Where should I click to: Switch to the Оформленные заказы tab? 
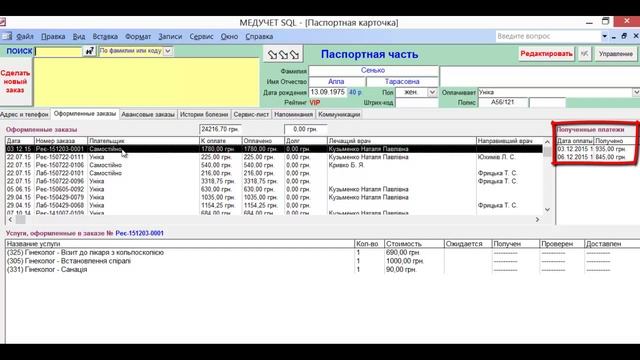(85, 114)
